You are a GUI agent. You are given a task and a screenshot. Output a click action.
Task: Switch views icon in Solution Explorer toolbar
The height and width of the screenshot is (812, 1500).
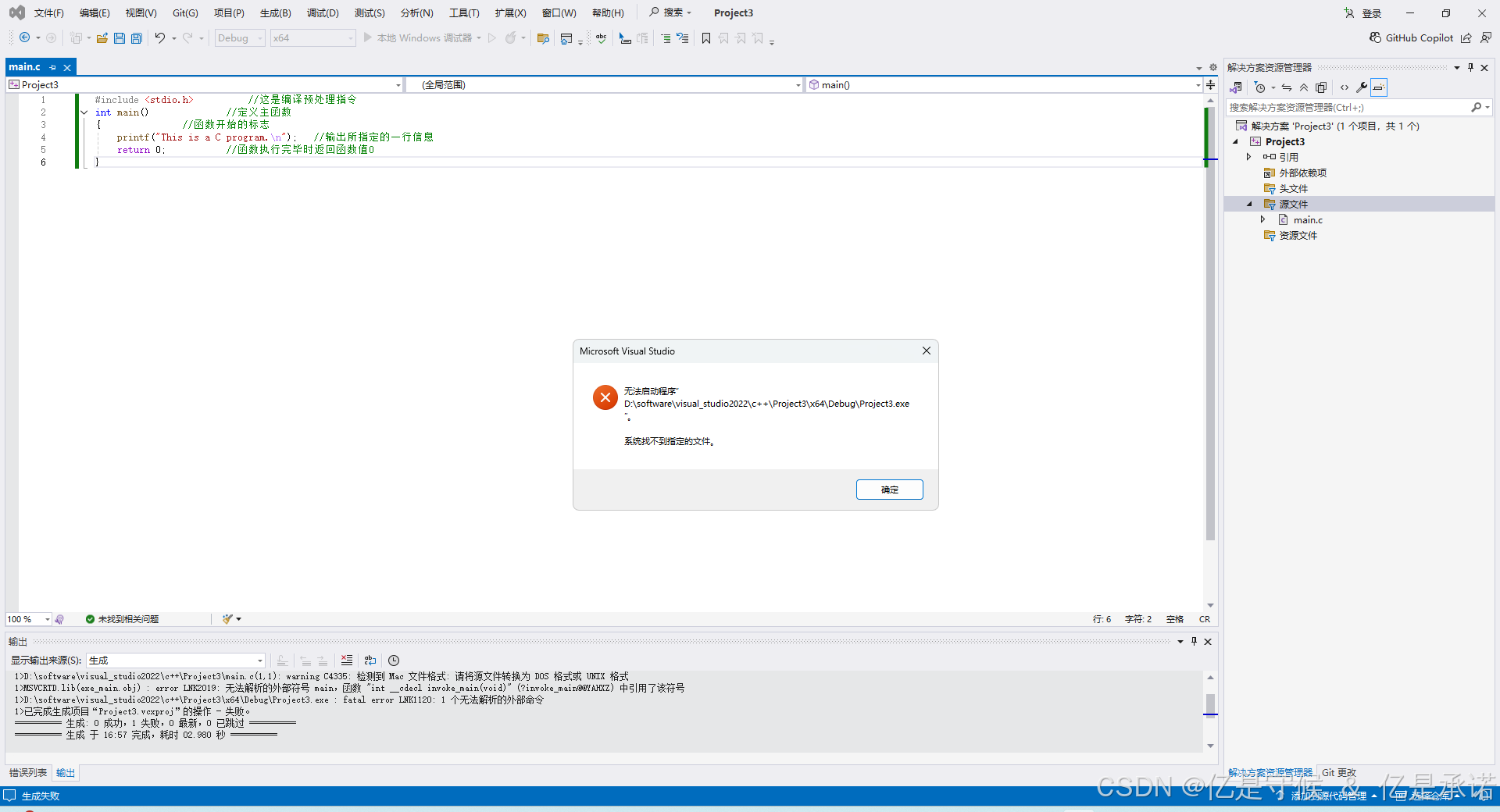click(1236, 87)
